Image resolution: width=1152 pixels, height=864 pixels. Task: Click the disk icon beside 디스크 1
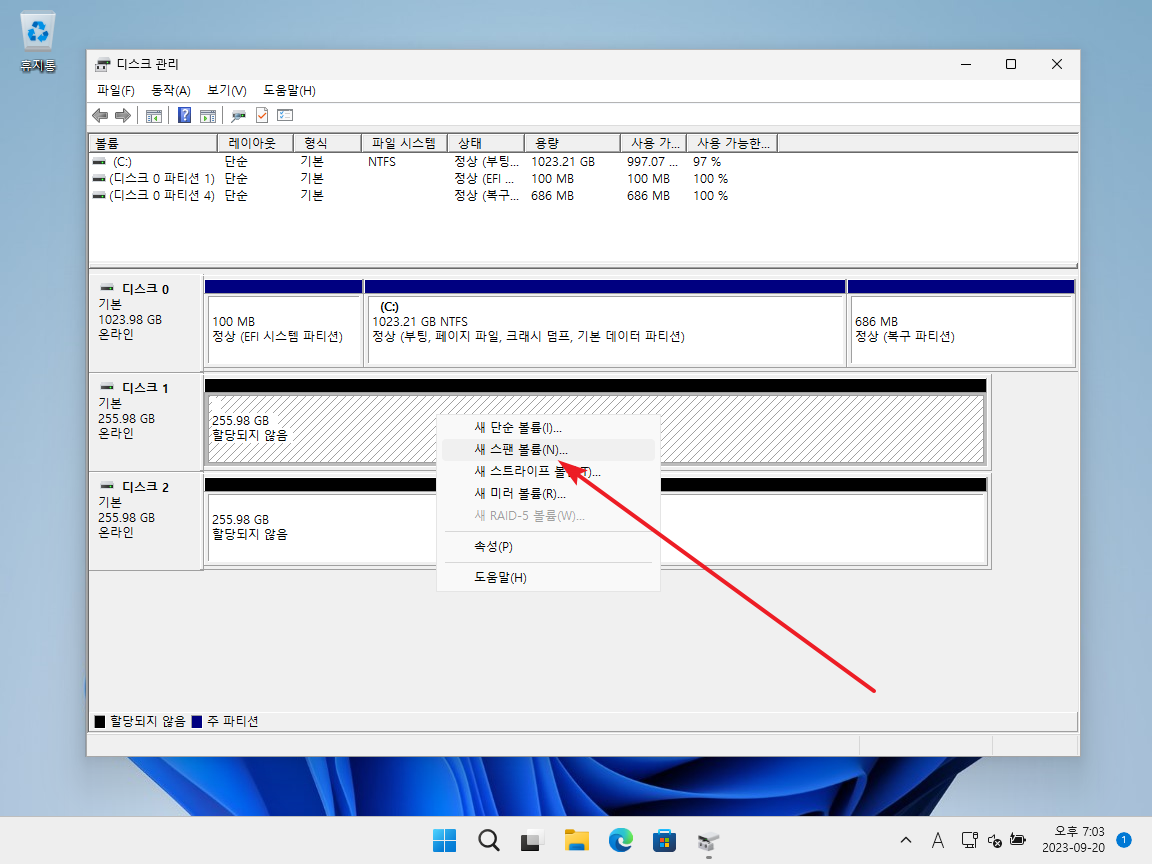pos(107,387)
